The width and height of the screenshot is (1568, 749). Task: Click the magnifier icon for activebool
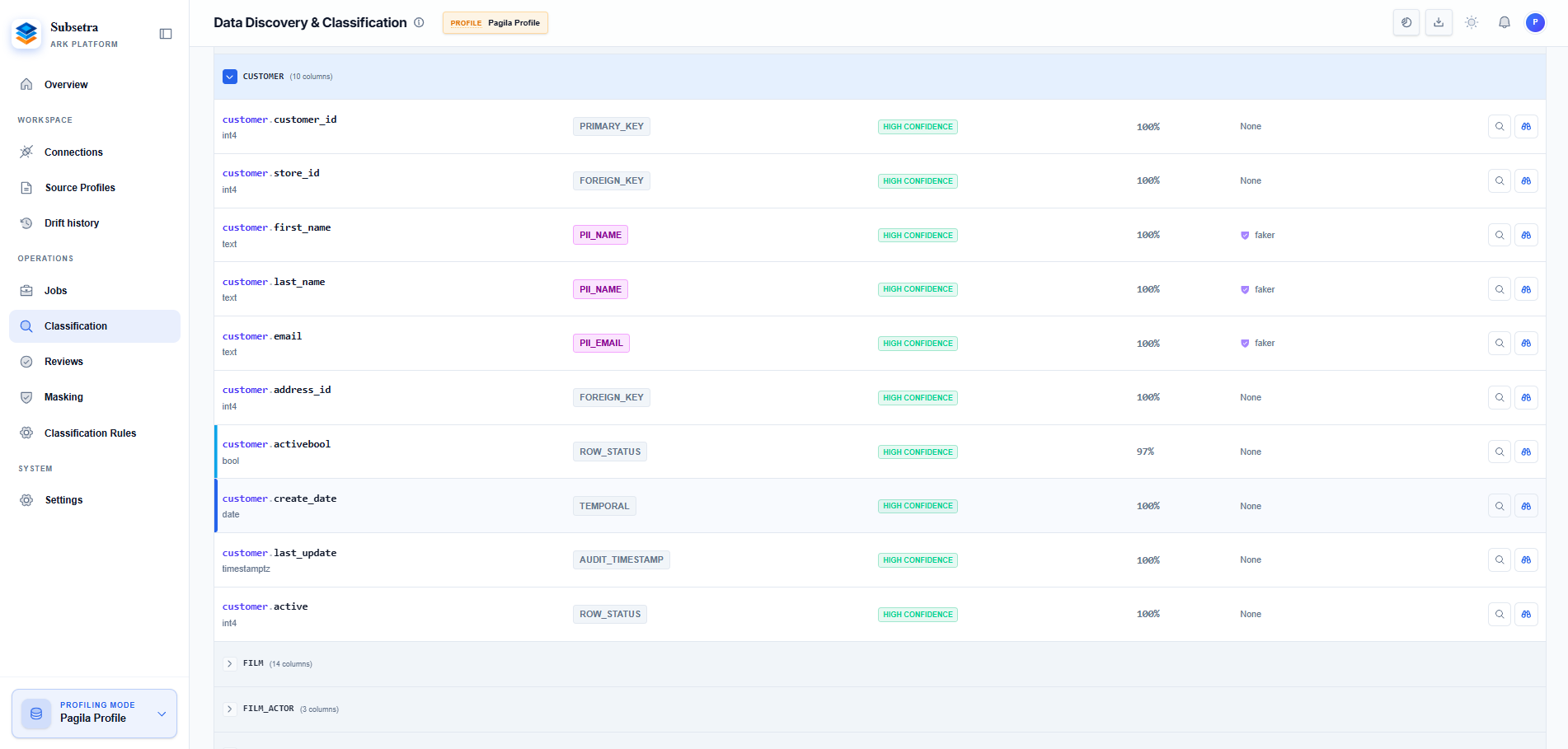[x=1500, y=452]
